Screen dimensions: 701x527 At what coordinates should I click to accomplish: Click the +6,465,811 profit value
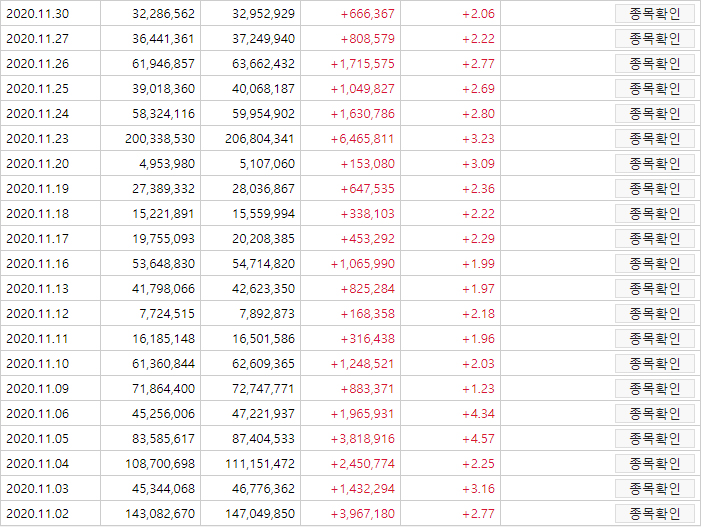363,139
